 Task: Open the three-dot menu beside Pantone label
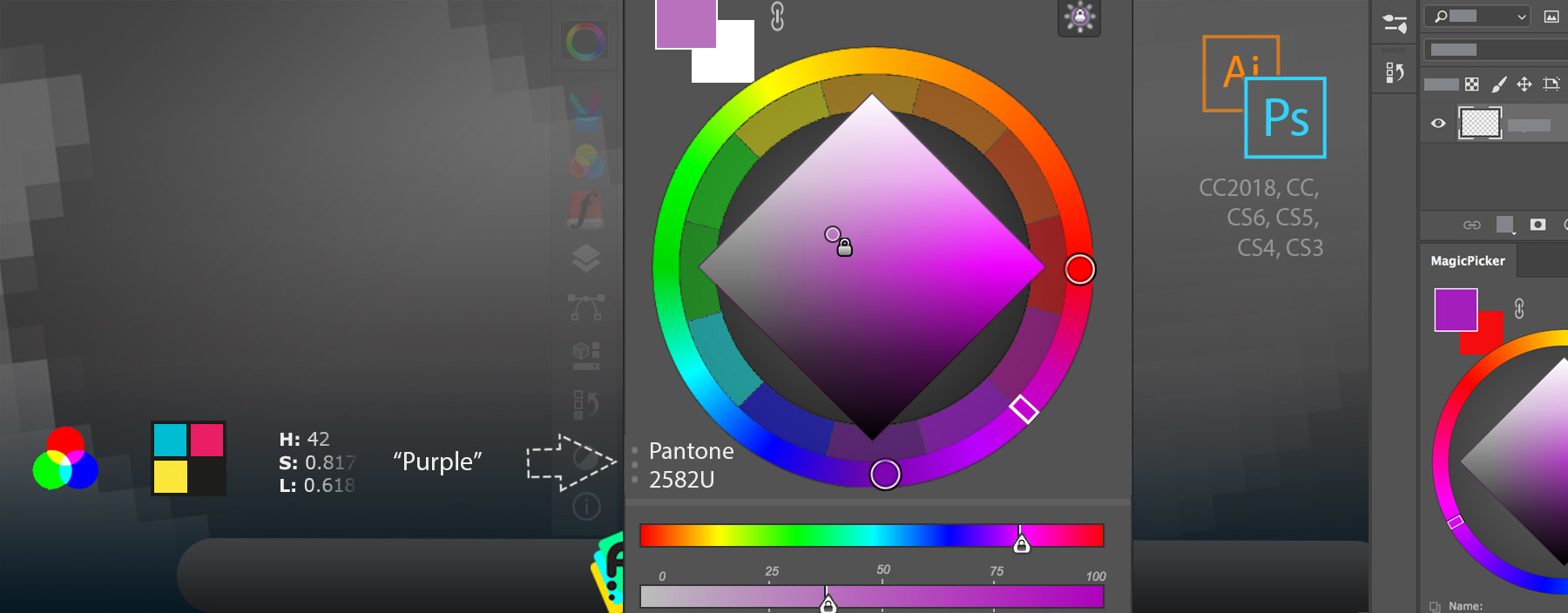tap(634, 465)
